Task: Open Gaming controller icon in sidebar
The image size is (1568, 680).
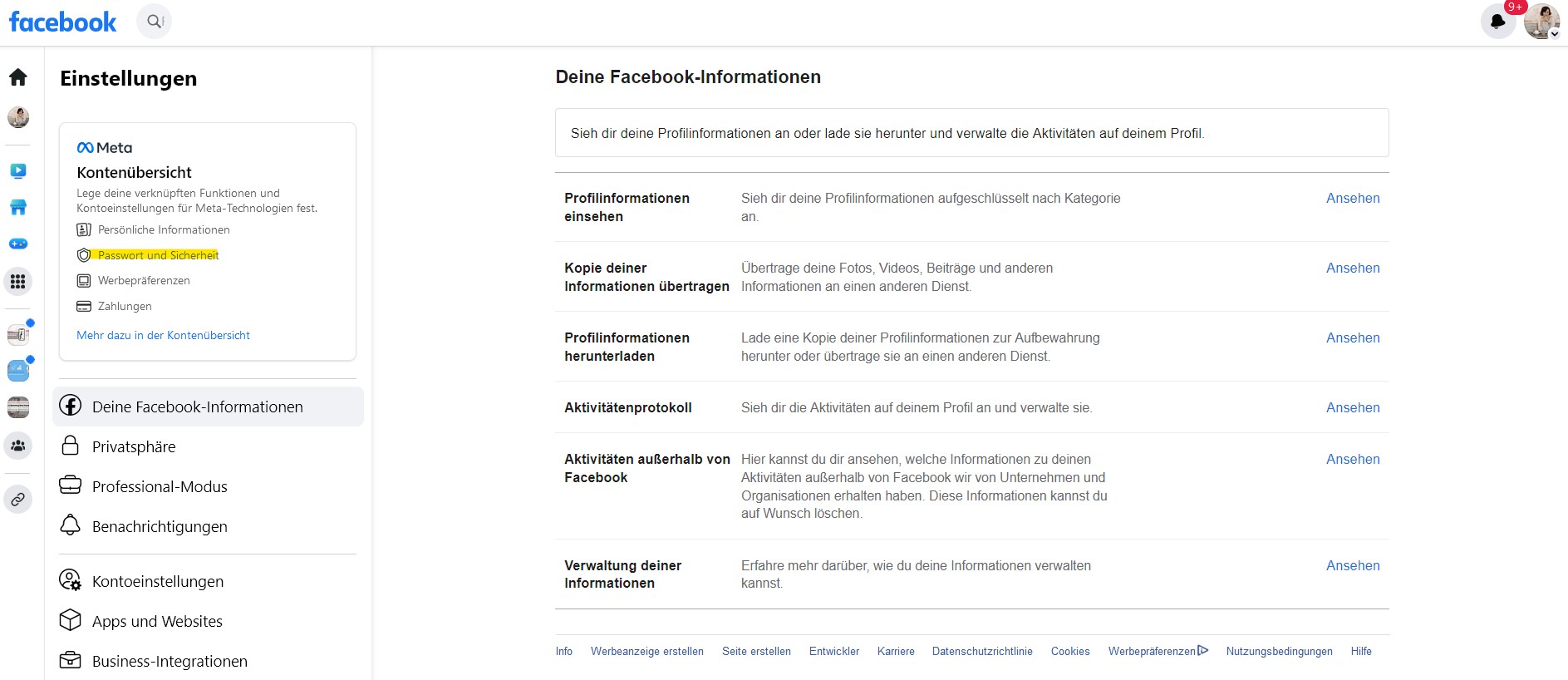Action: 18,244
